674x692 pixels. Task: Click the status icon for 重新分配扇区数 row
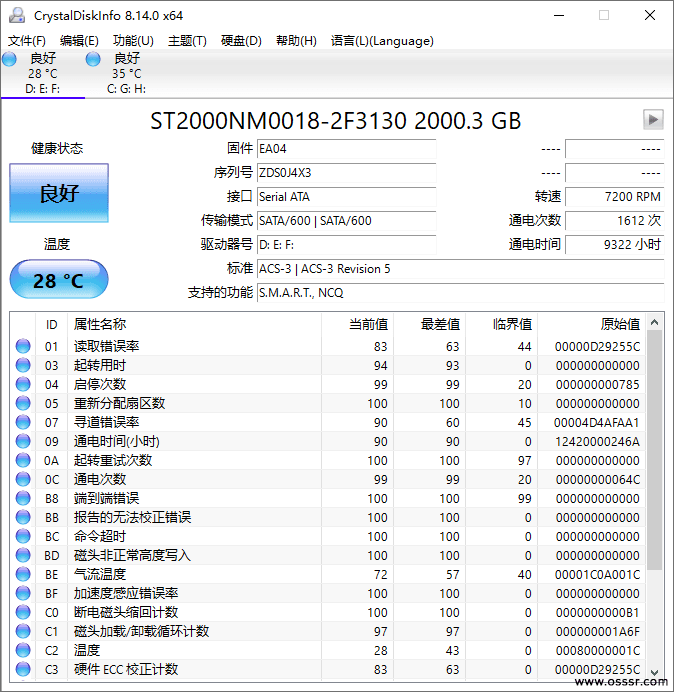coord(23,403)
